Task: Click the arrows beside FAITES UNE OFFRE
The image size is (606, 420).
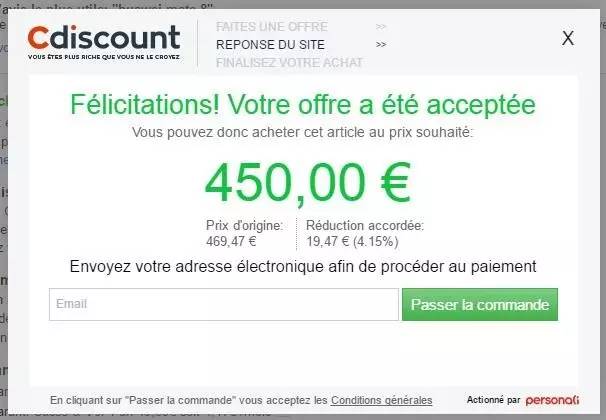Action: click(381, 27)
